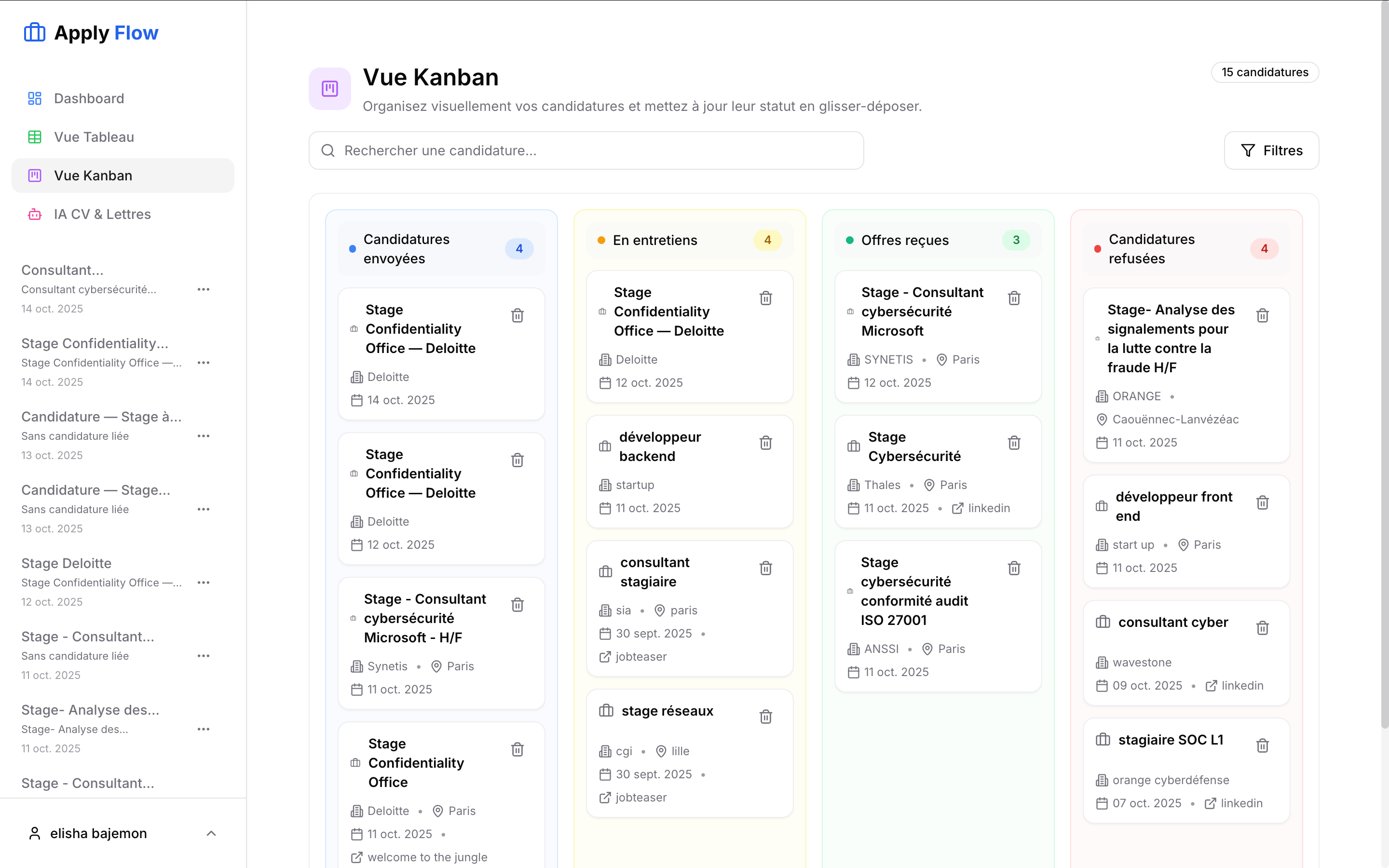Remove the consultant cyber wavestone card
The image size is (1389, 868).
click(x=1262, y=628)
